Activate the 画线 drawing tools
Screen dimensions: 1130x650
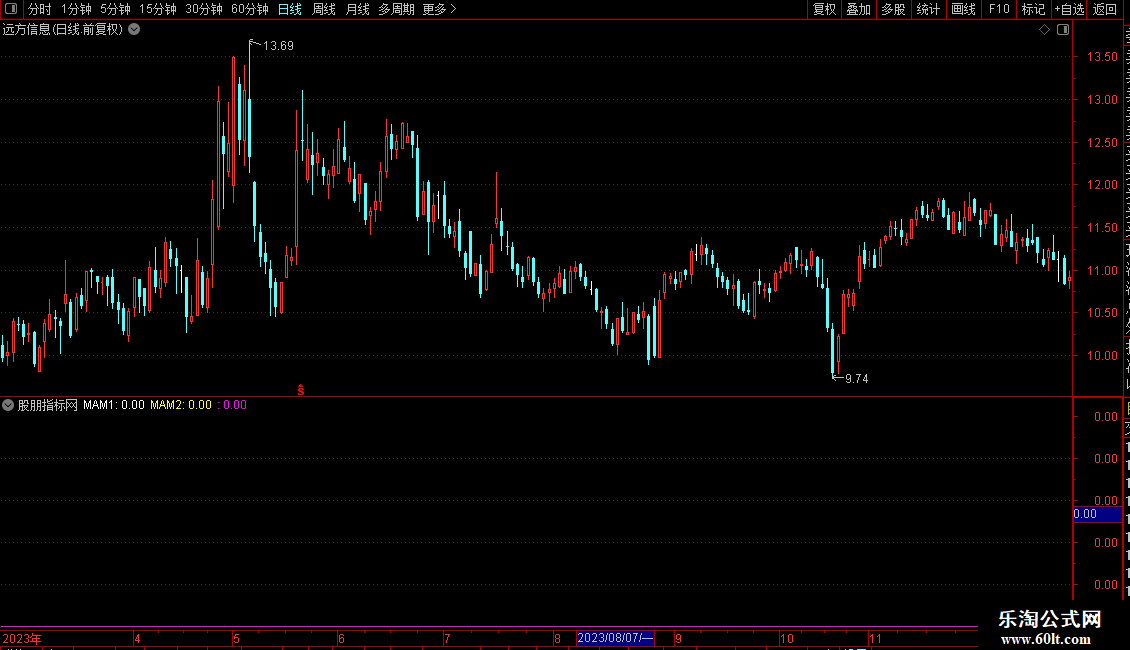tap(964, 9)
